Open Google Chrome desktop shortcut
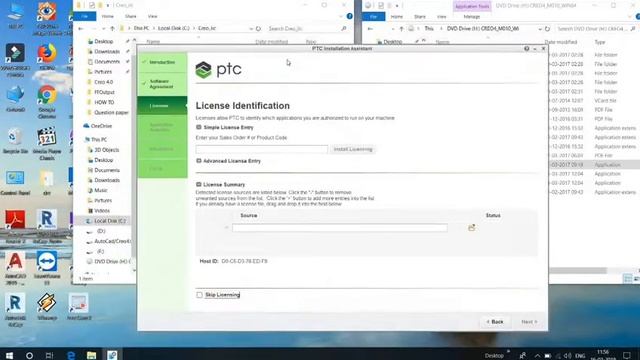The image size is (640, 360). click(x=47, y=102)
